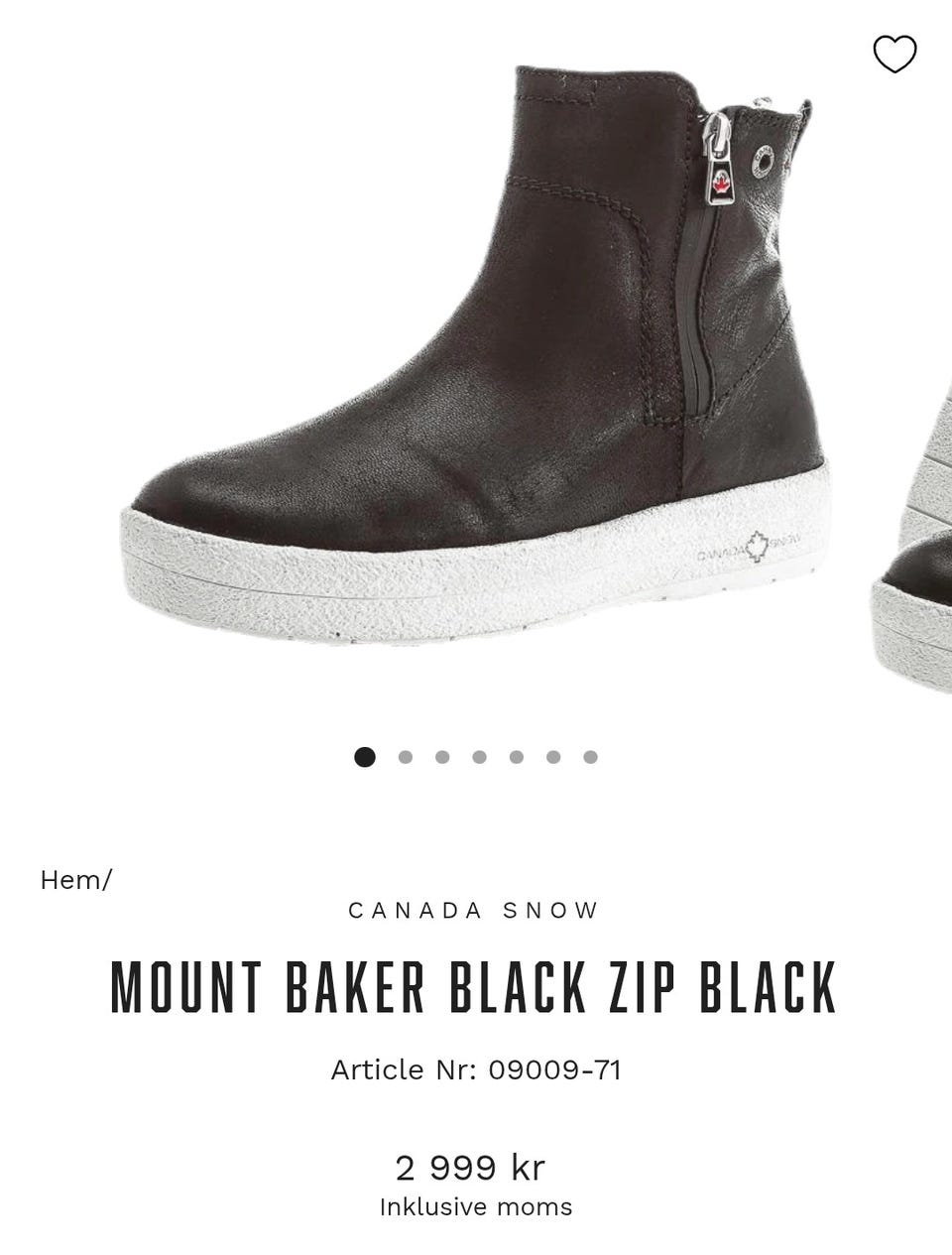Jump to third carousel dot
This screenshot has height=1255, width=952.
point(442,757)
